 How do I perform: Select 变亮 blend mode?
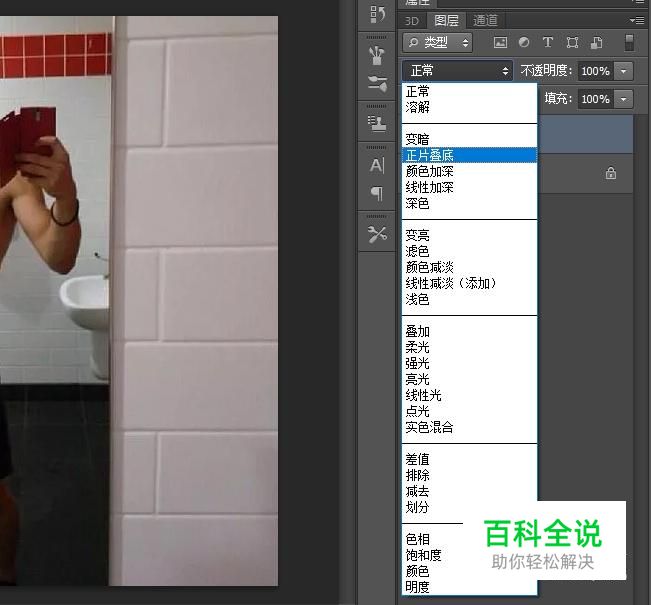[x=470, y=235]
